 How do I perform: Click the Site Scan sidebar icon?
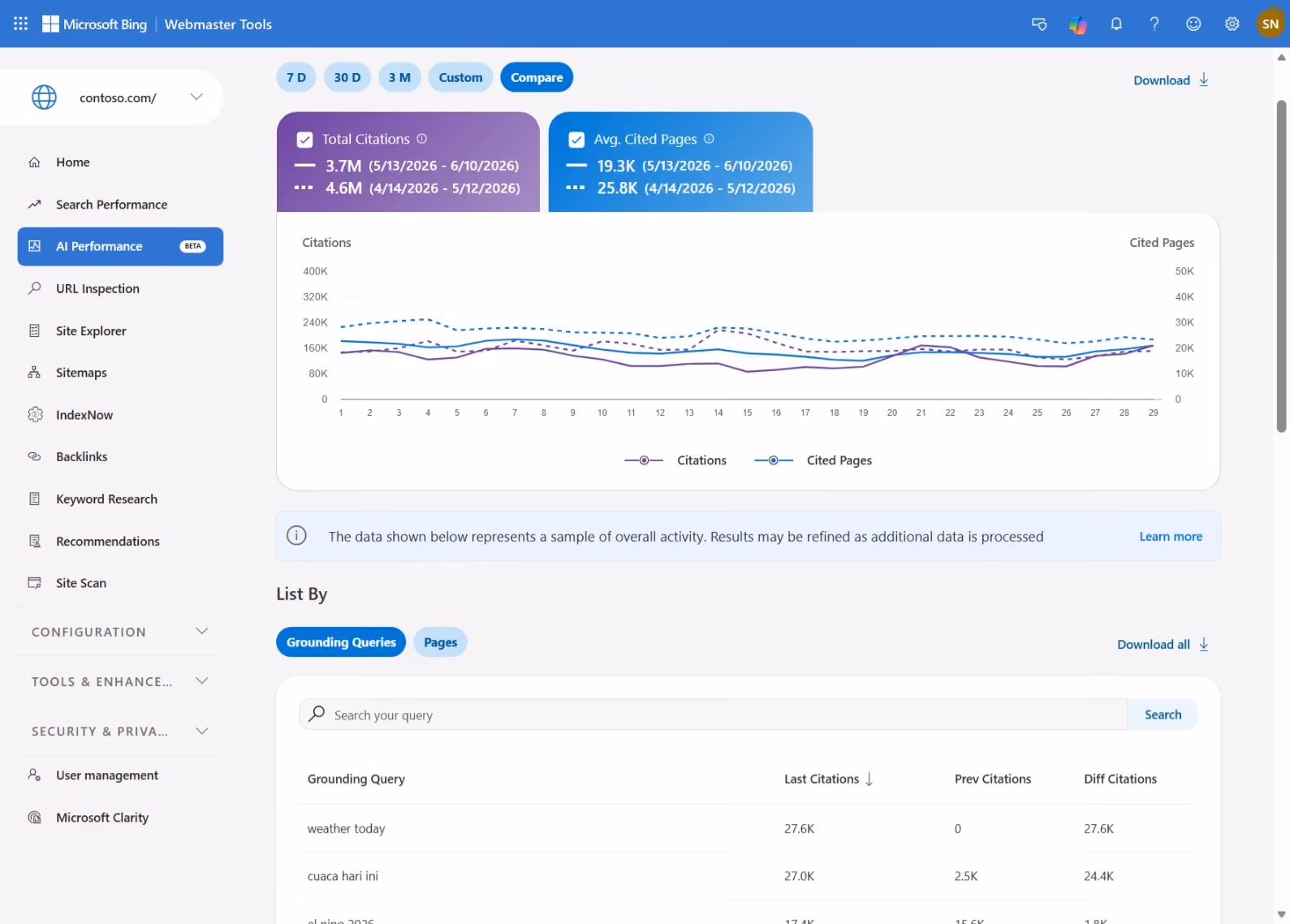pyautogui.click(x=34, y=583)
